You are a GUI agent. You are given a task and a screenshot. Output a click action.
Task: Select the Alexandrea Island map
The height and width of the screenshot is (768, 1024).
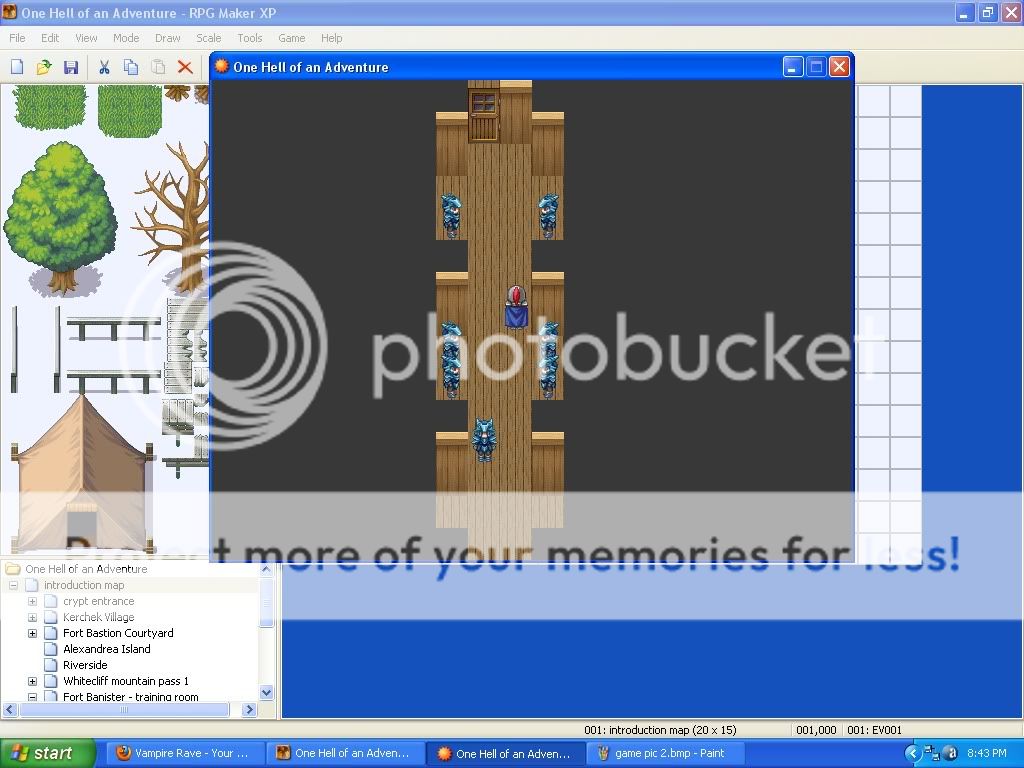point(106,649)
